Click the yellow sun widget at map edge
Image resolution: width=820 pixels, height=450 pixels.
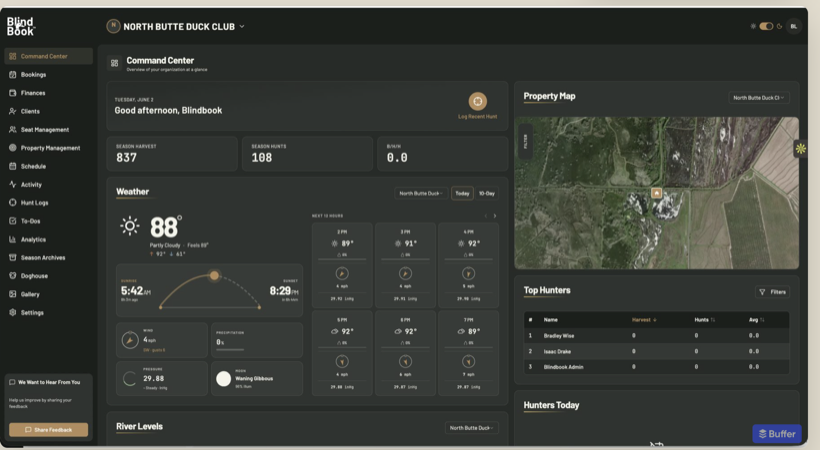(x=801, y=149)
